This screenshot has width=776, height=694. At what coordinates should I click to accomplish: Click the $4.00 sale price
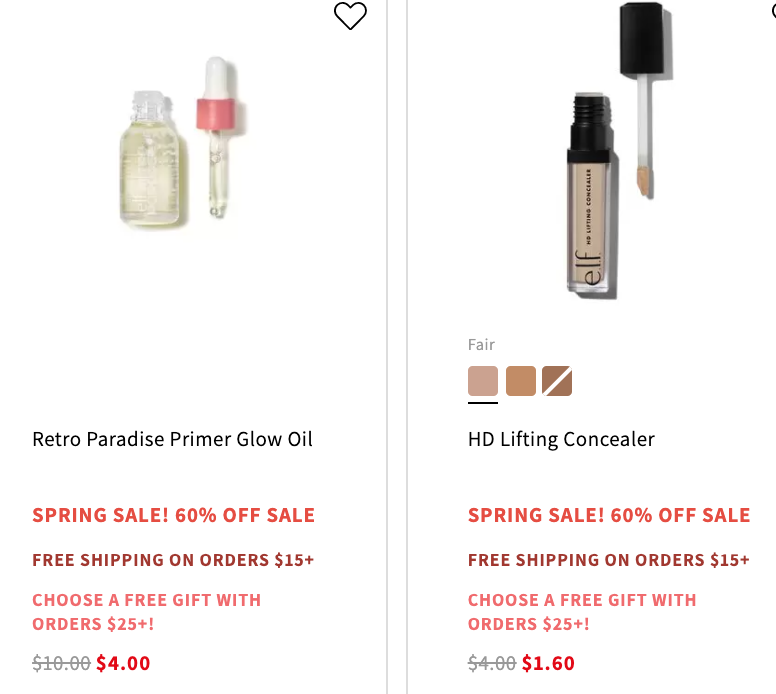[x=123, y=663]
